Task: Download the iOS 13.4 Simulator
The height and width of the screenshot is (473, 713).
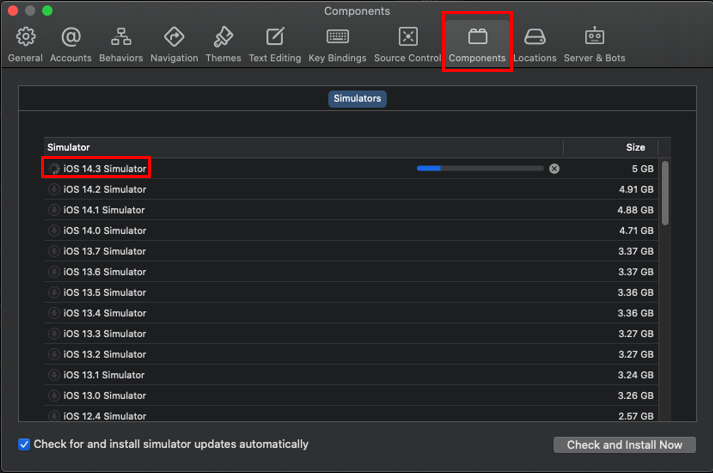Action: [x=54, y=313]
